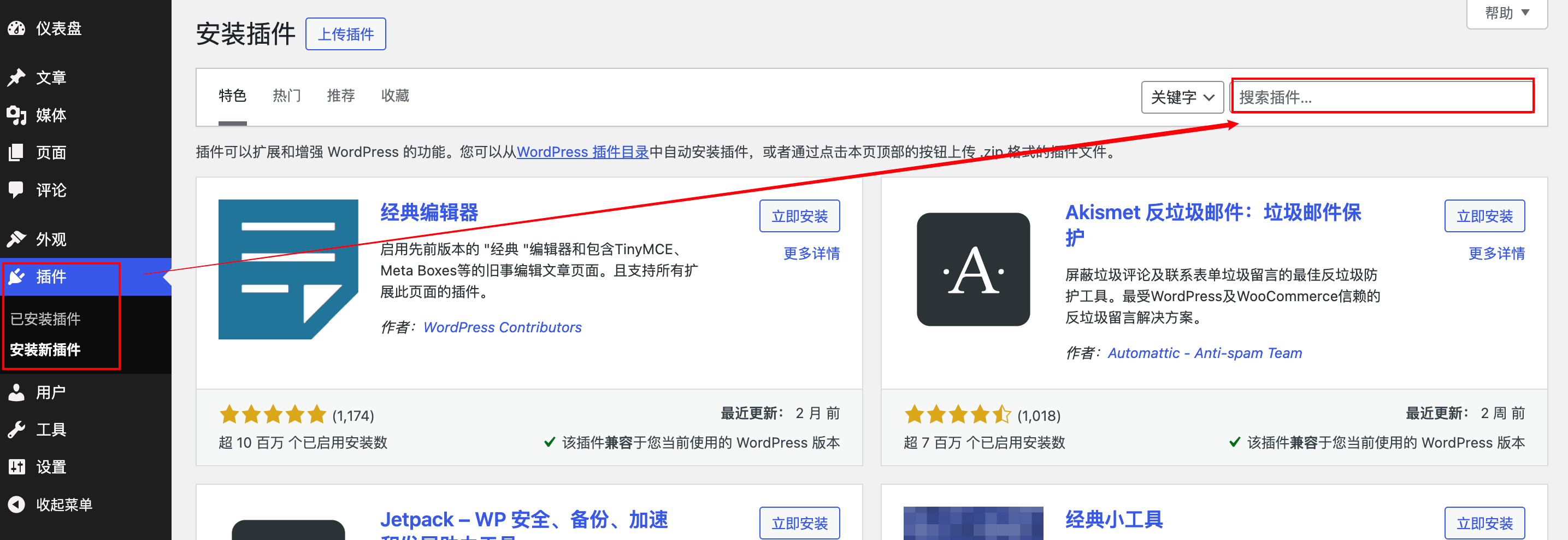Click the Posts pushpin icon
This screenshot has width=1568, height=540.
[16, 77]
